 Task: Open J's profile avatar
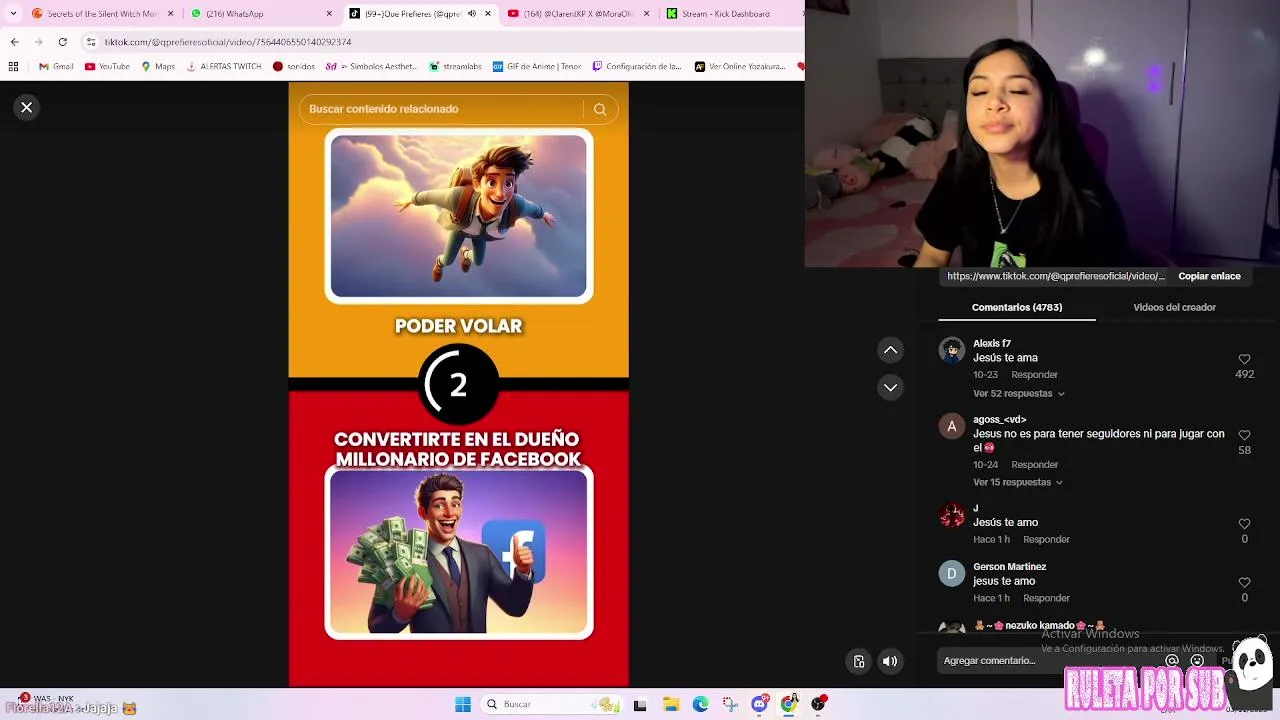[x=951, y=515]
